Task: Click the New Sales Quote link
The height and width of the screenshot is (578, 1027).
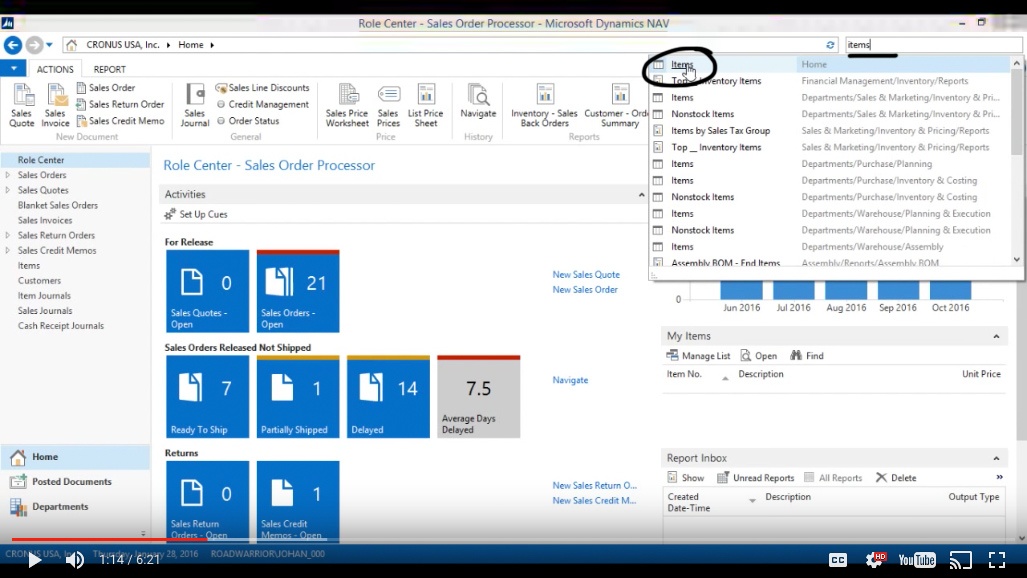Action: click(586, 275)
